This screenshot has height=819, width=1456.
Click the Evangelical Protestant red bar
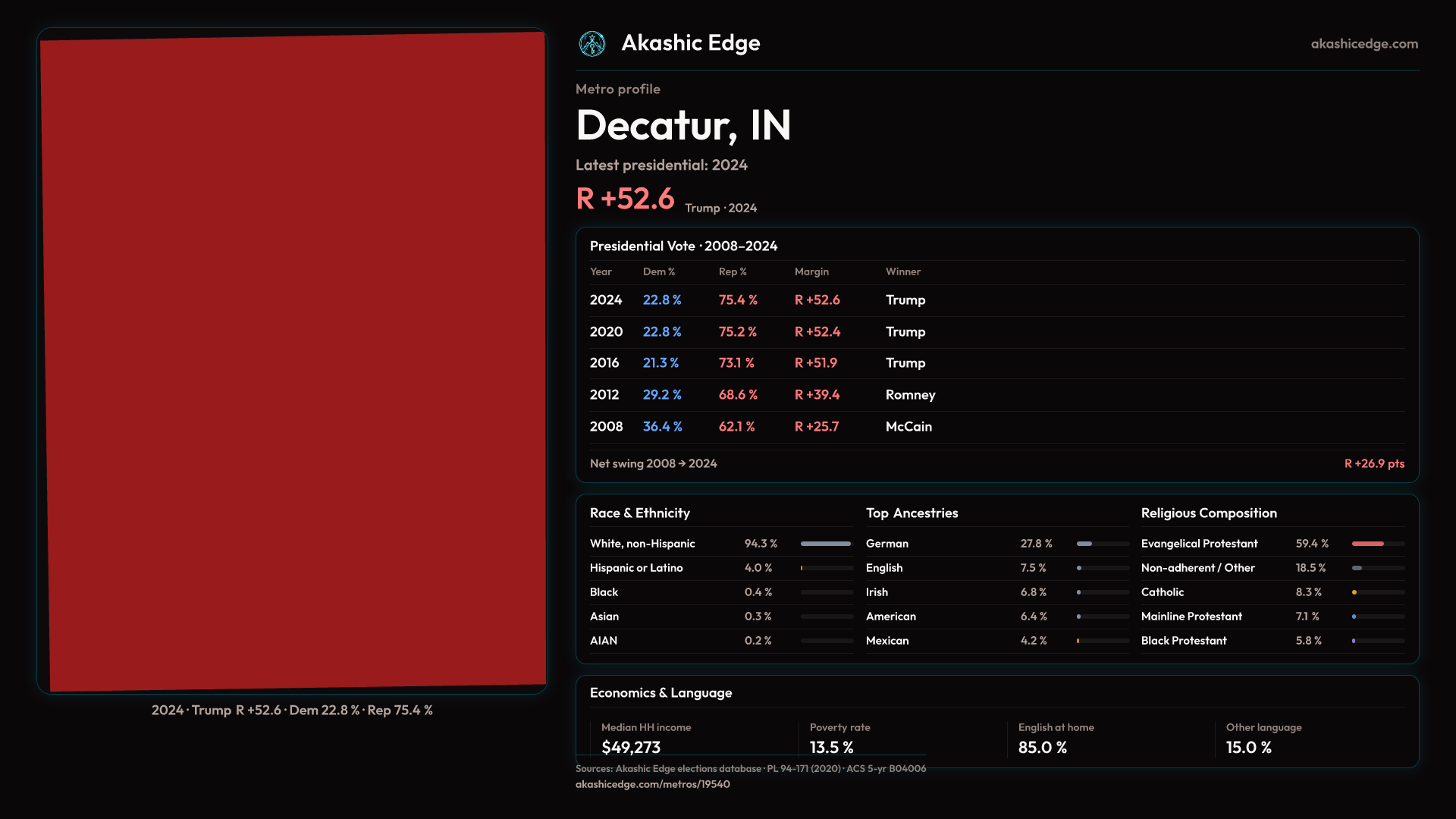tap(1367, 544)
